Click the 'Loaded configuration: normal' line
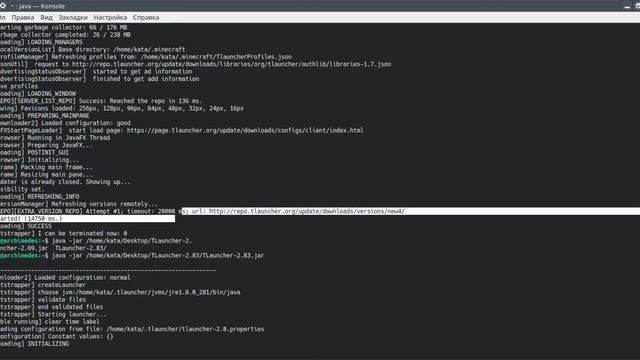The width and height of the screenshot is (640, 360). click(65, 278)
